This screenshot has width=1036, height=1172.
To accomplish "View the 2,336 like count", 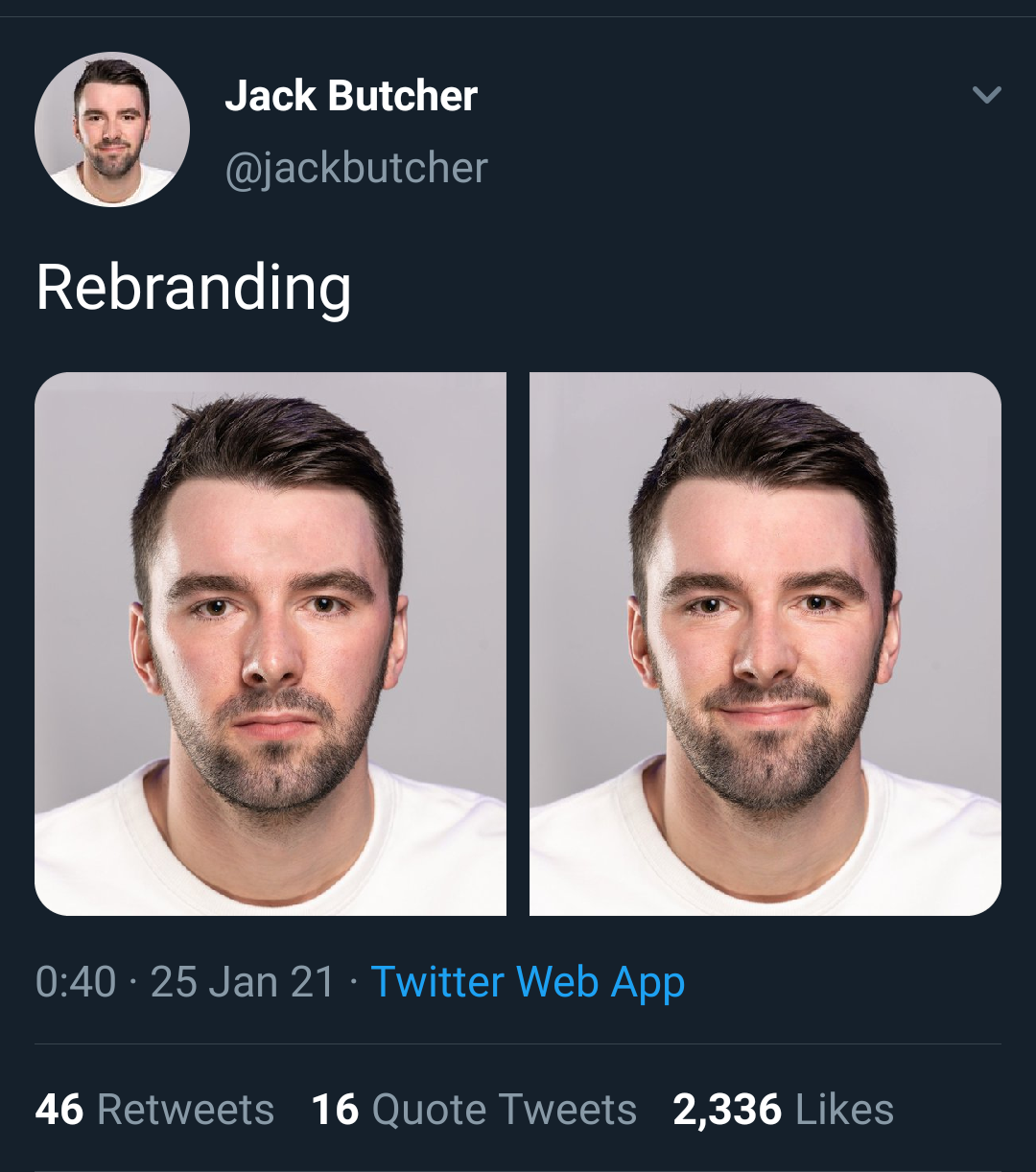I will click(727, 1110).
